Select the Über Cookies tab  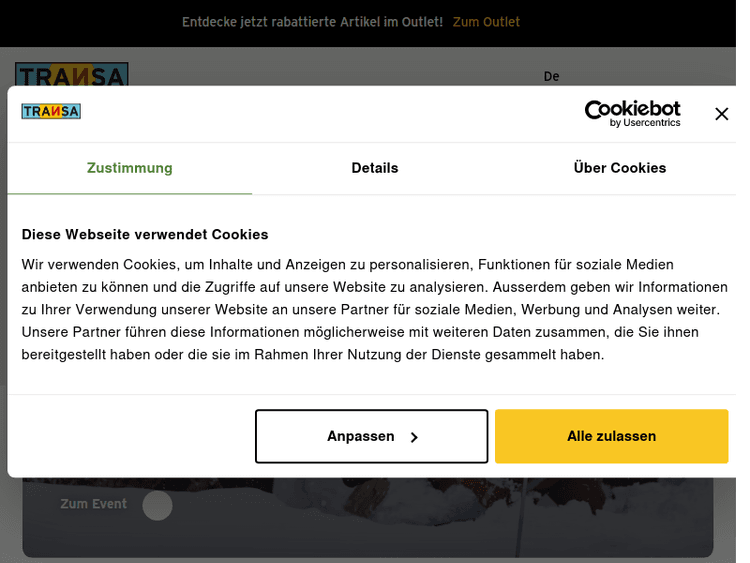pyautogui.click(x=620, y=168)
